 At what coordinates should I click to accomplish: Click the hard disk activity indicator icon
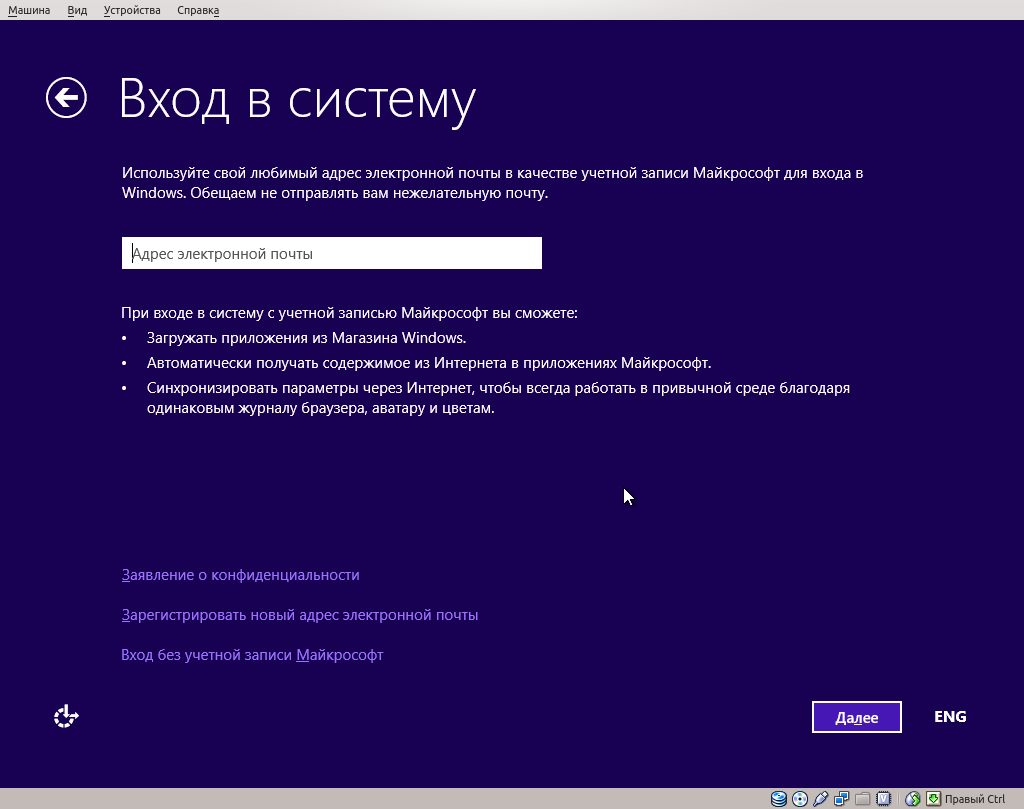(778, 796)
